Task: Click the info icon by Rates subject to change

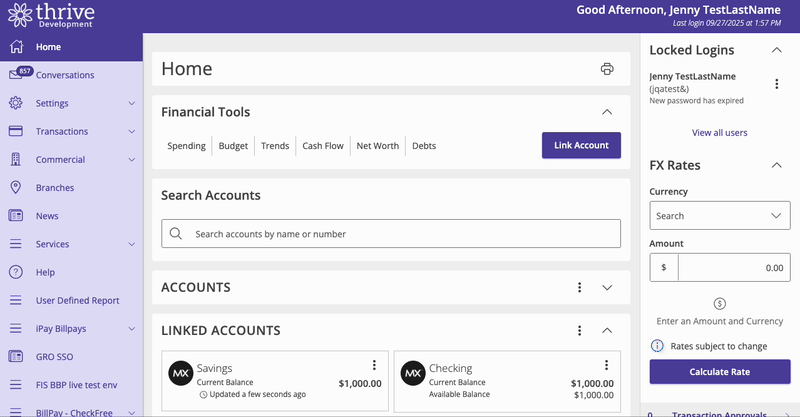Action: coord(657,346)
